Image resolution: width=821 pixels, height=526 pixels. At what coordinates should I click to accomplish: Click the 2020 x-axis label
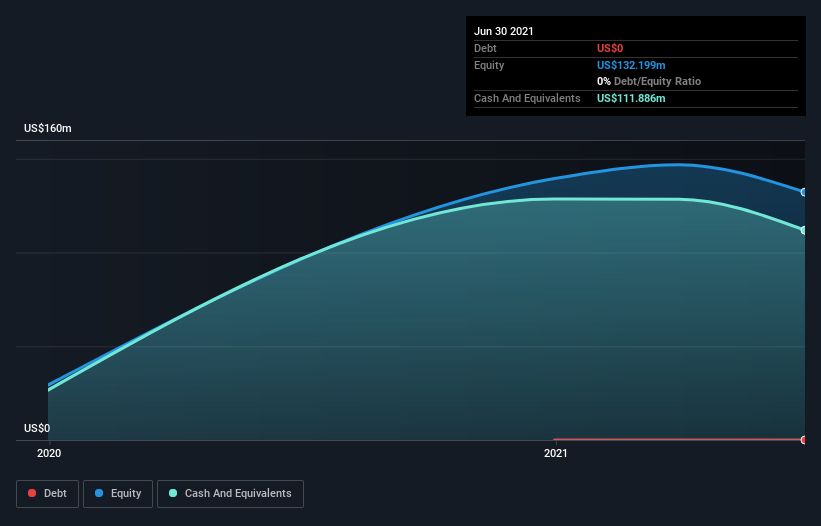[x=49, y=453]
